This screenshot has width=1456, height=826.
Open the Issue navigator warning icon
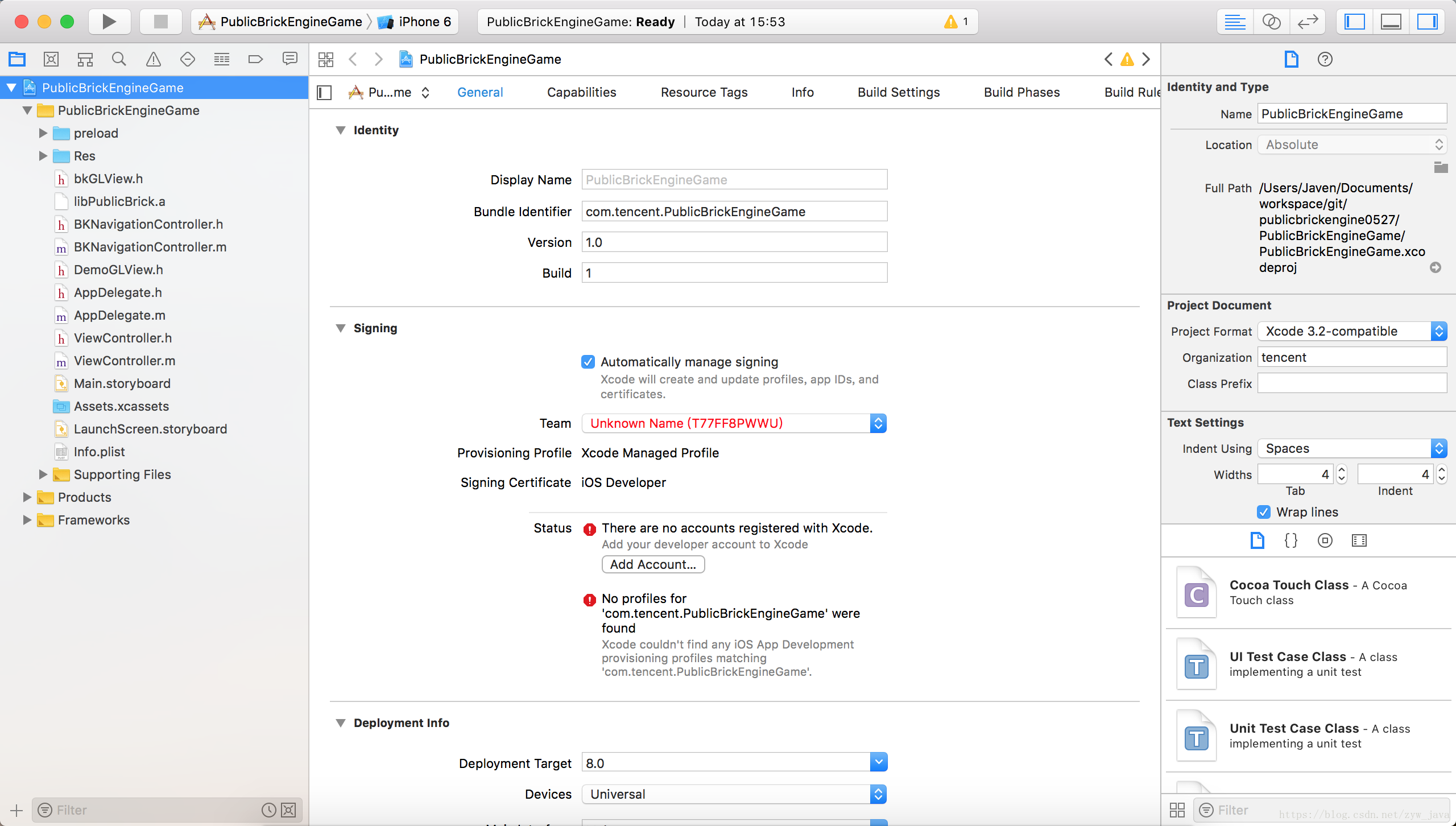coord(153,59)
